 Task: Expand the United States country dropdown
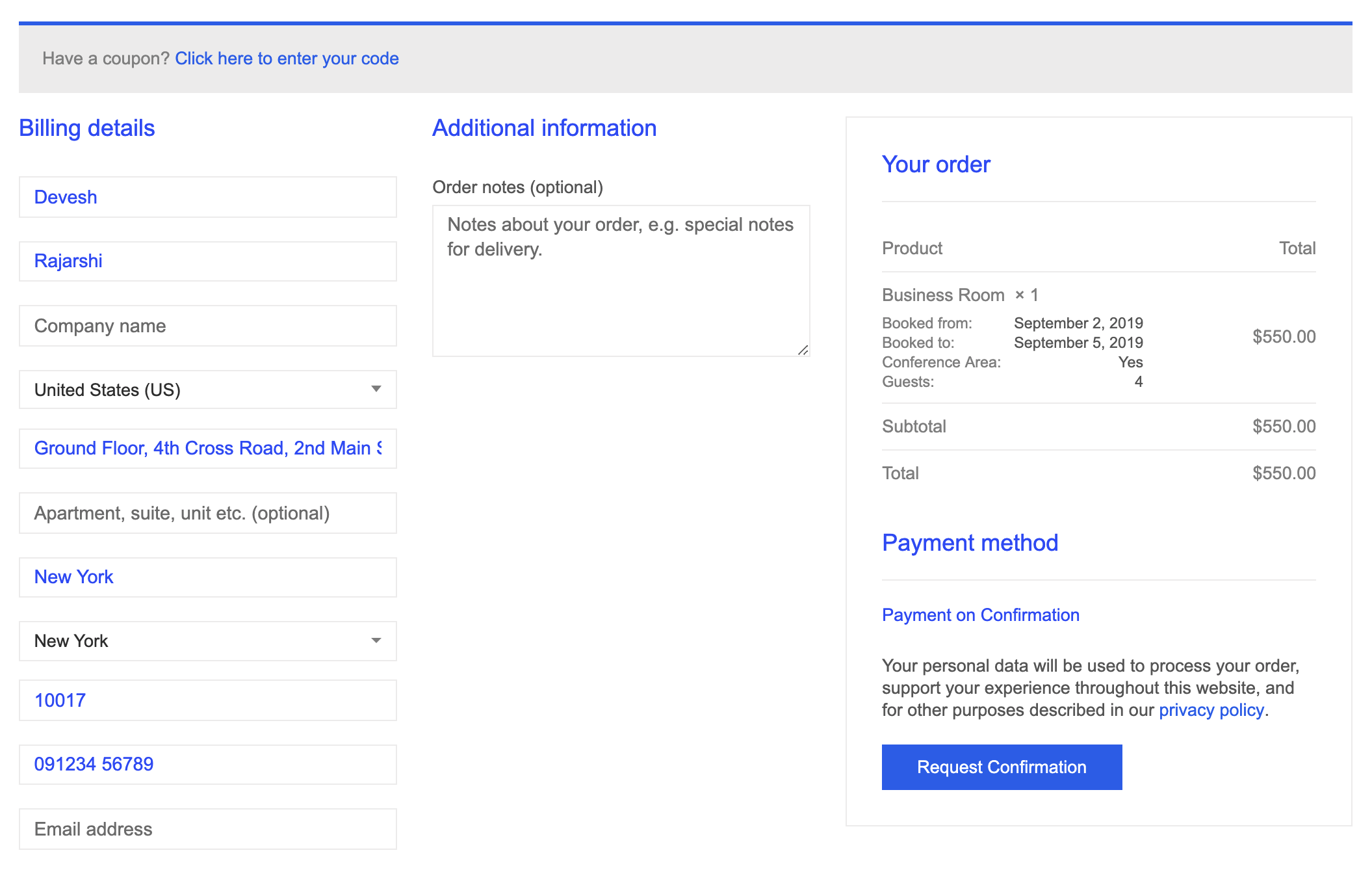[x=377, y=390]
